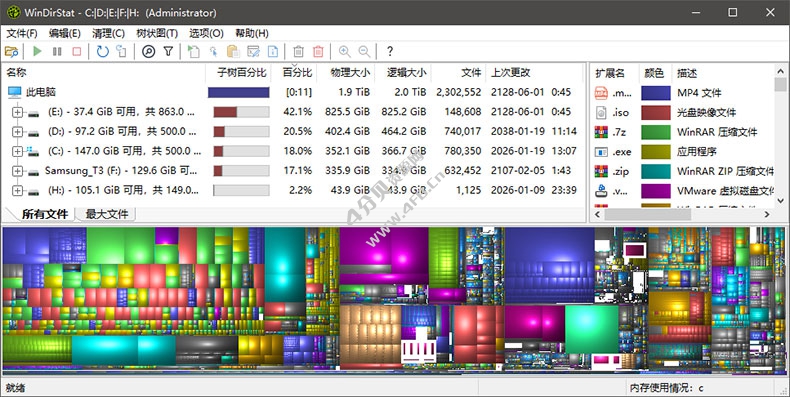This screenshot has height=397, width=790.
Task: Click the 光盘映像文件 description text
Action: pyautogui.click(x=707, y=112)
